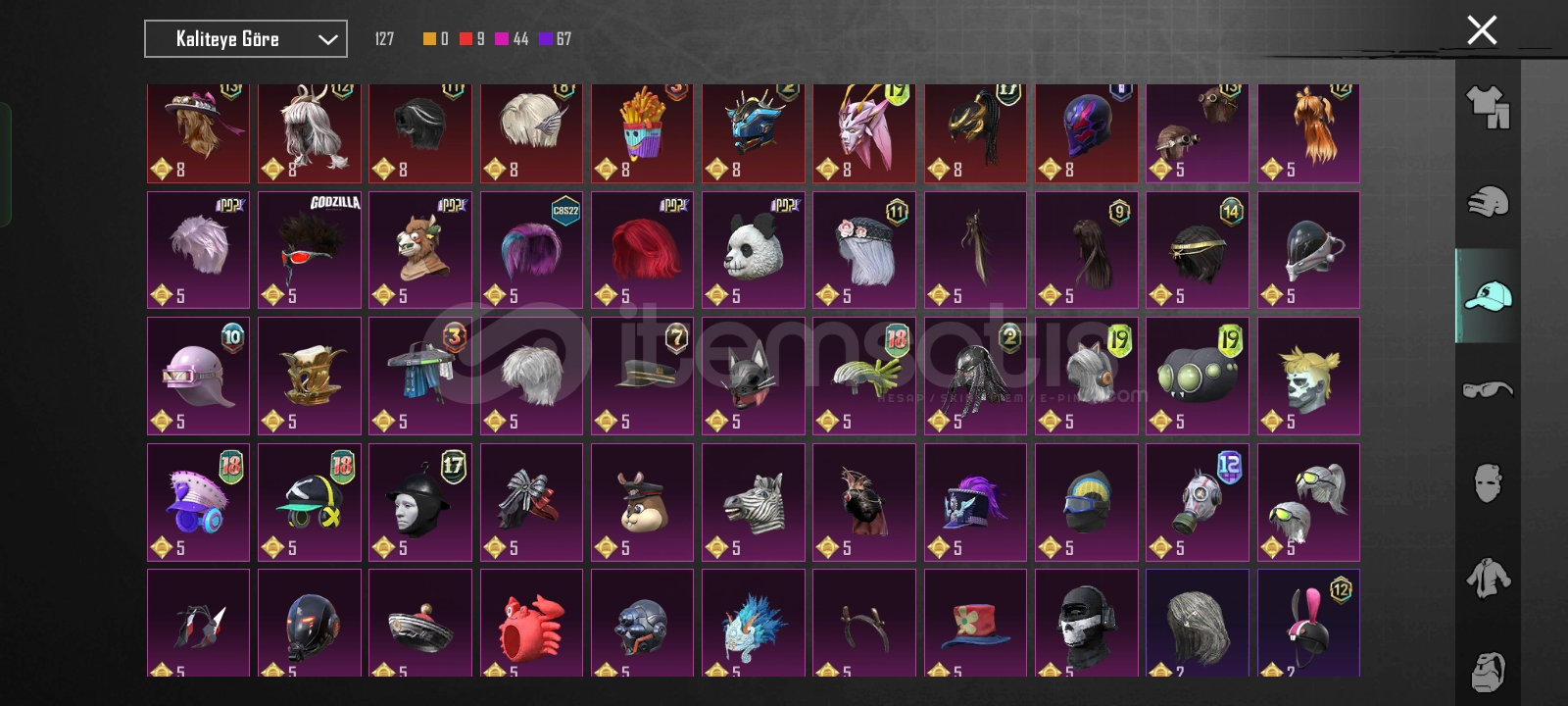
Task: Select the helmet category sidebar icon
Action: click(1488, 202)
